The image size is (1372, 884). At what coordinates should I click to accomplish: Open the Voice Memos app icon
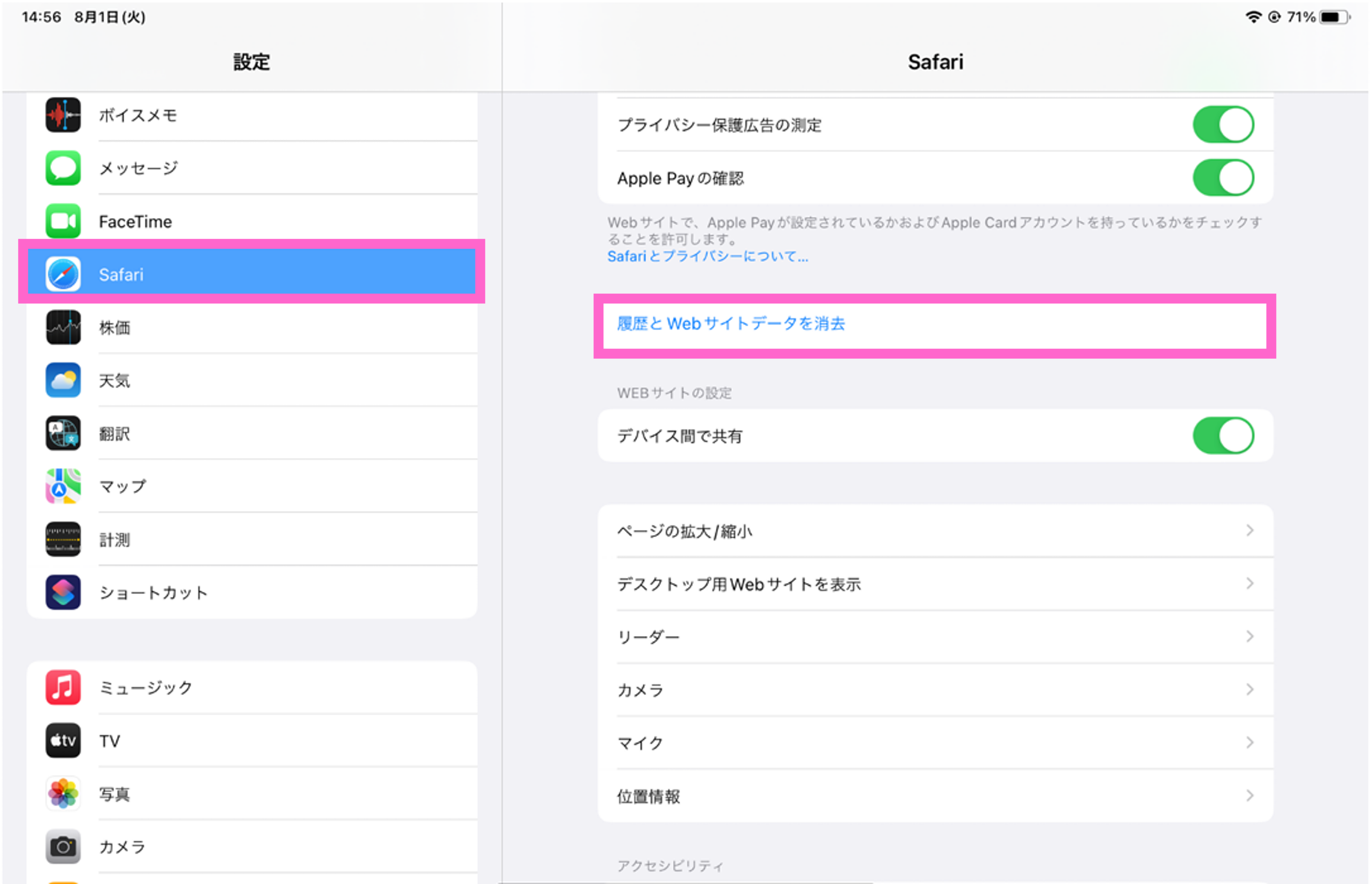62,115
